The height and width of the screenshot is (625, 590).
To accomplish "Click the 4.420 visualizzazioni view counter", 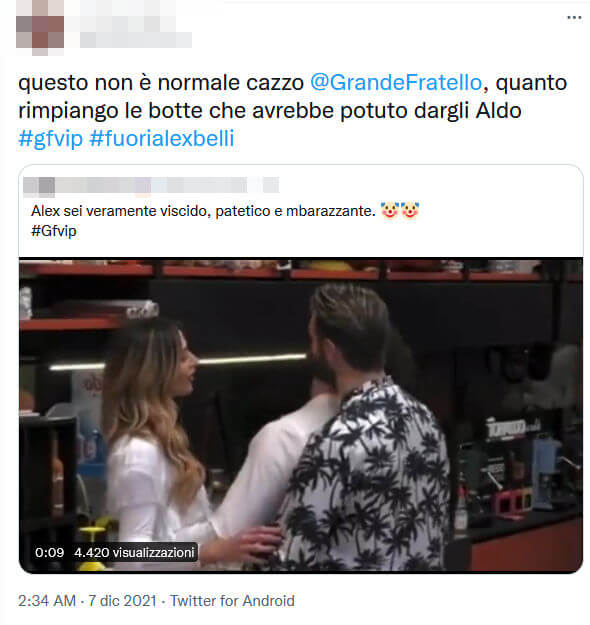I will [x=134, y=552].
